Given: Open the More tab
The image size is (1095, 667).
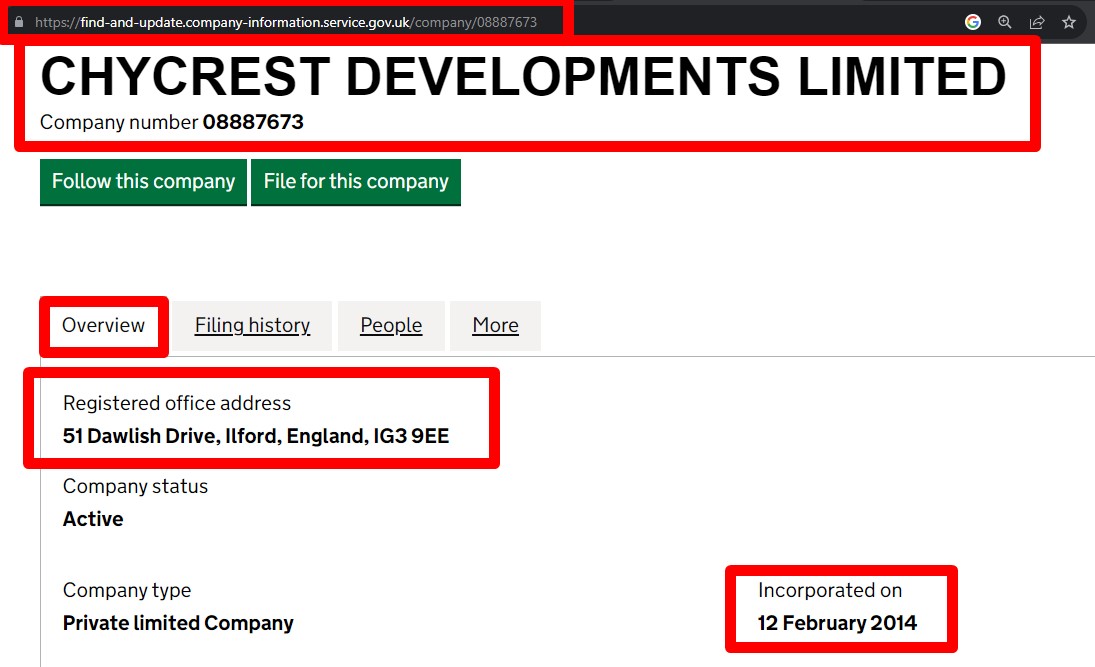Looking at the screenshot, I should click(495, 325).
